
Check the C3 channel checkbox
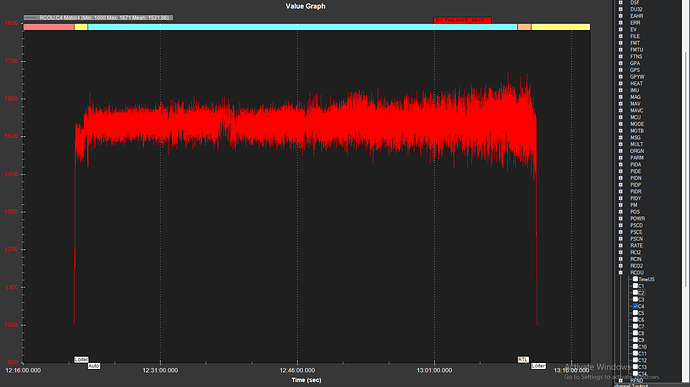point(635,299)
